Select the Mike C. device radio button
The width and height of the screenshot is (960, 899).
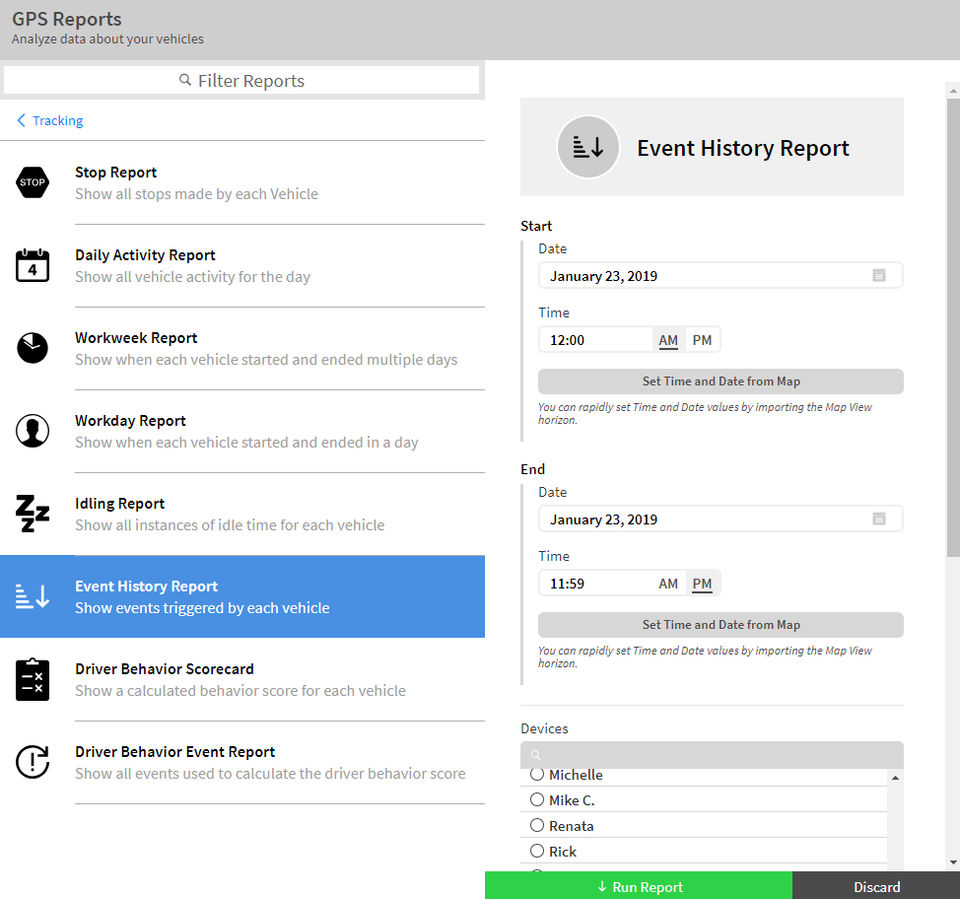pyautogui.click(x=537, y=799)
